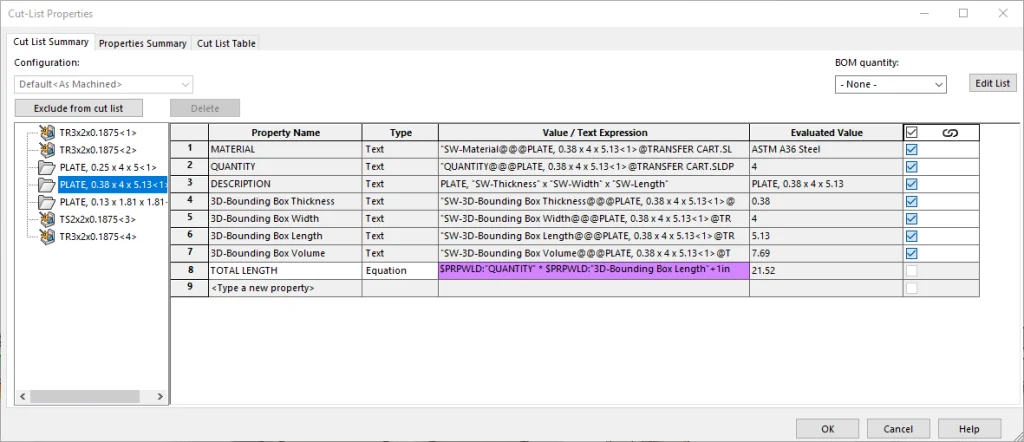1024x442 pixels.
Task: Check the TOTAL LENGTH row checkbox
Action: tap(912, 270)
